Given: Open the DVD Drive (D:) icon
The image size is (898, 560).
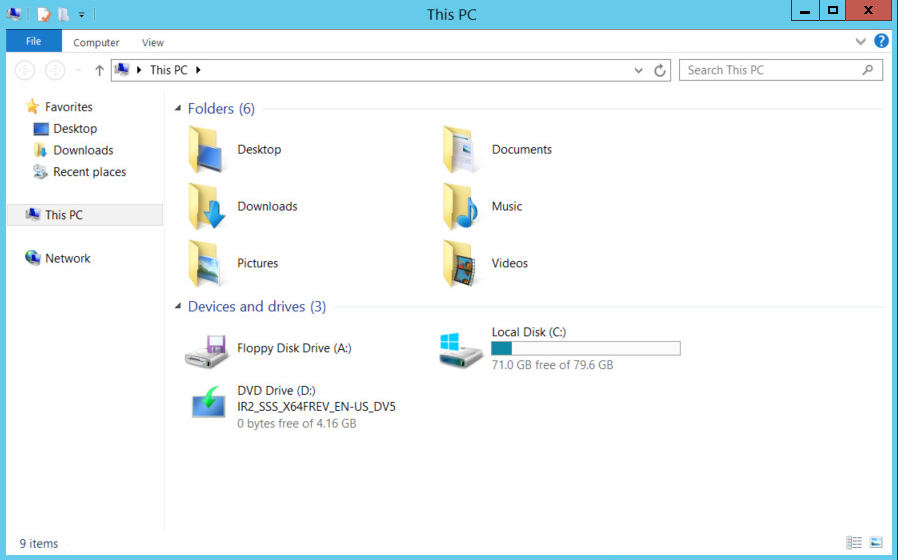Looking at the screenshot, I should [x=208, y=403].
